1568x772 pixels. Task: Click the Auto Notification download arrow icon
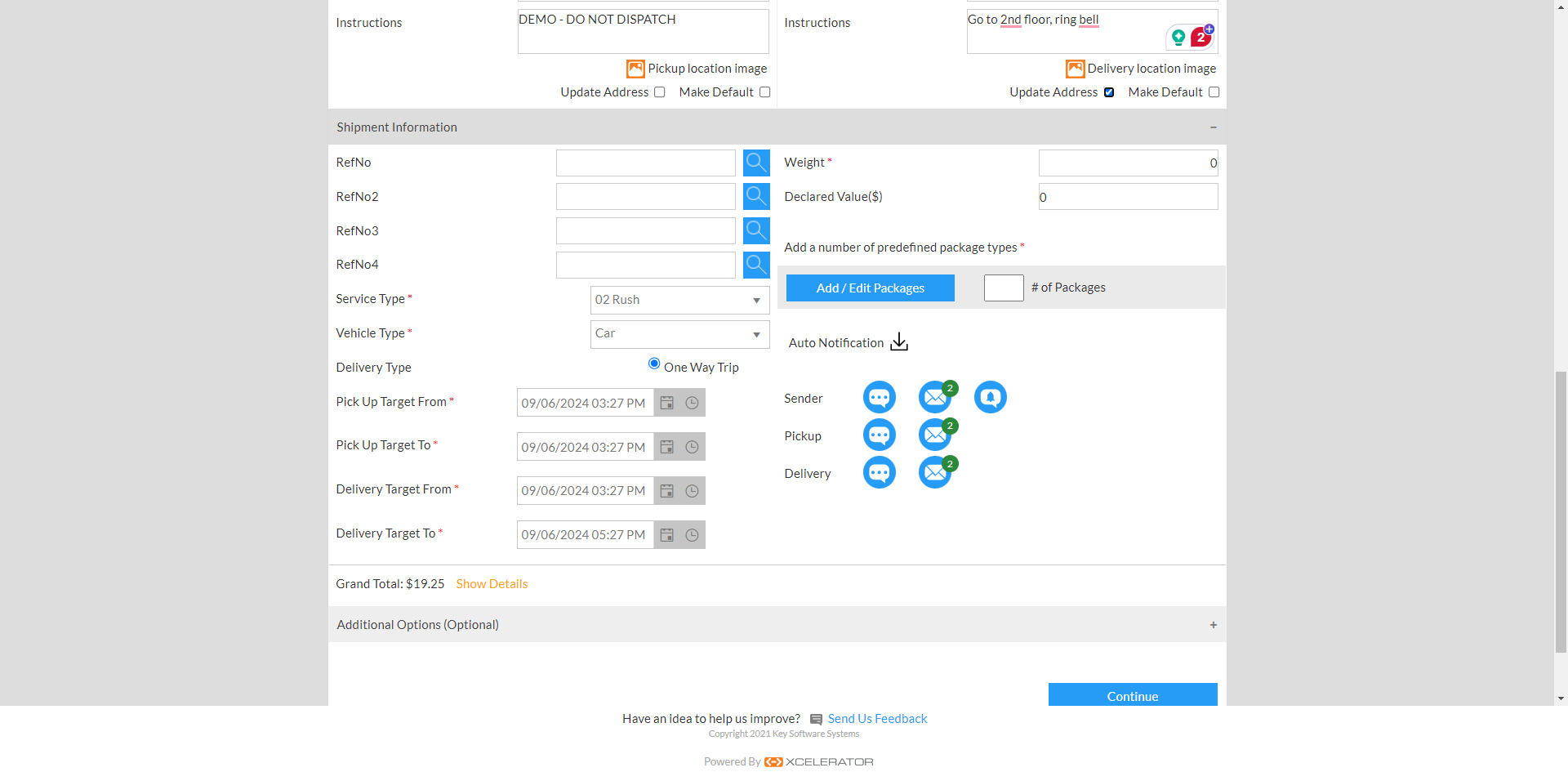[899, 341]
